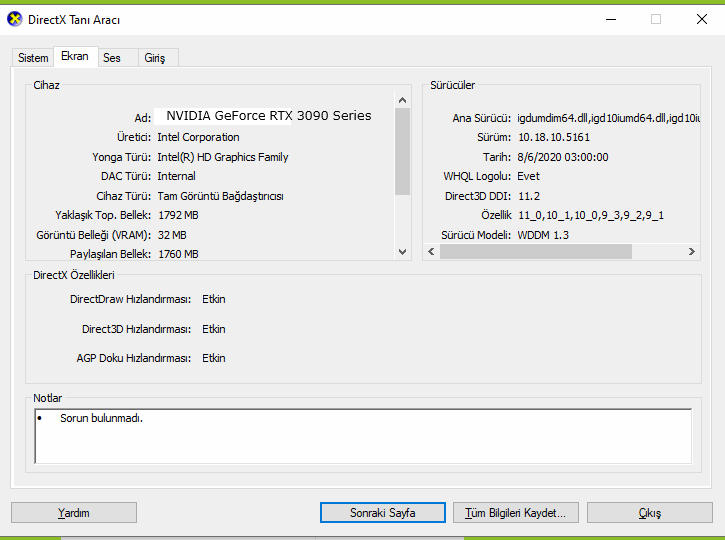This screenshot has height=540, width=725.
Task: Click Sürücüler scroll left arrow
Action: point(431,252)
